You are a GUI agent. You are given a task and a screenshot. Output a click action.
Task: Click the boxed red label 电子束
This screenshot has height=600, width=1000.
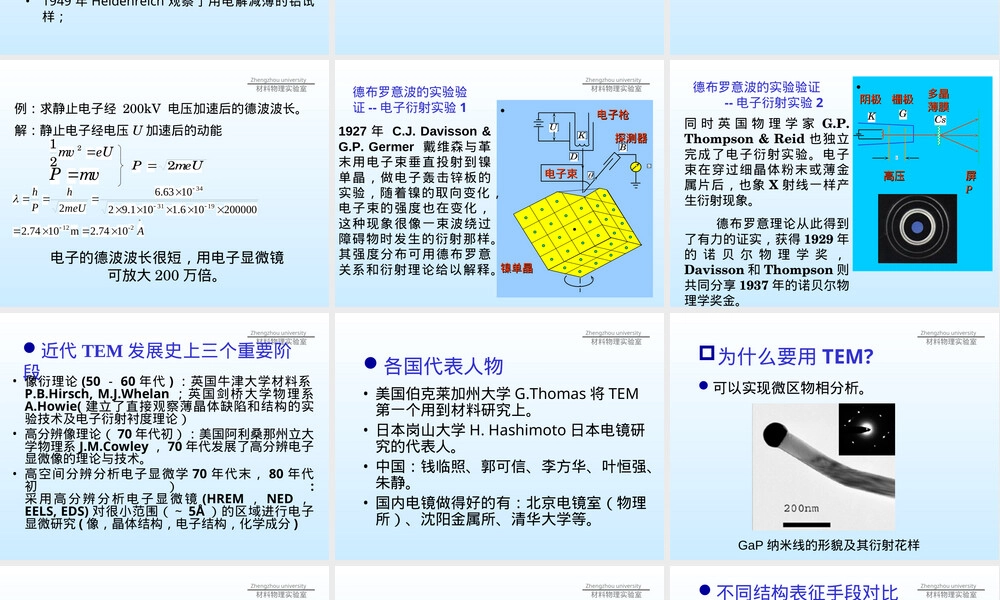point(561,173)
